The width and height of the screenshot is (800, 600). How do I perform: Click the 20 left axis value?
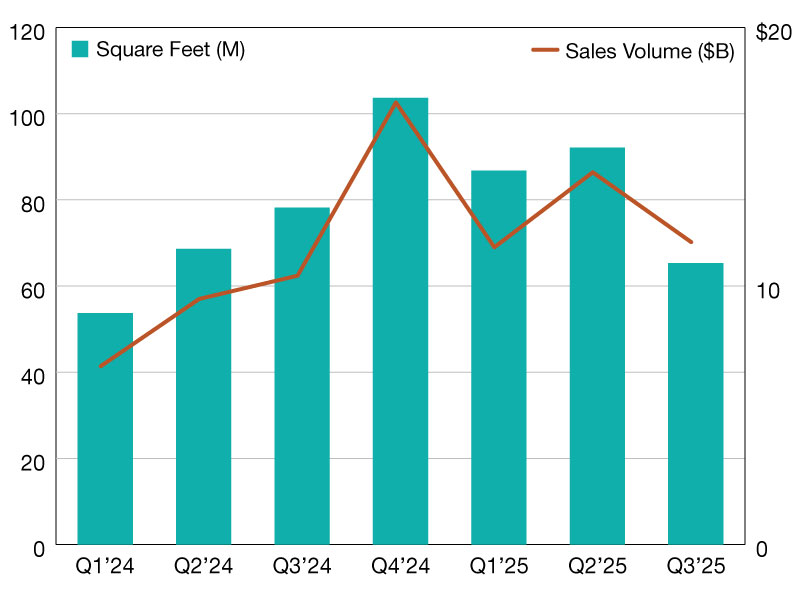tap(33, 463)
